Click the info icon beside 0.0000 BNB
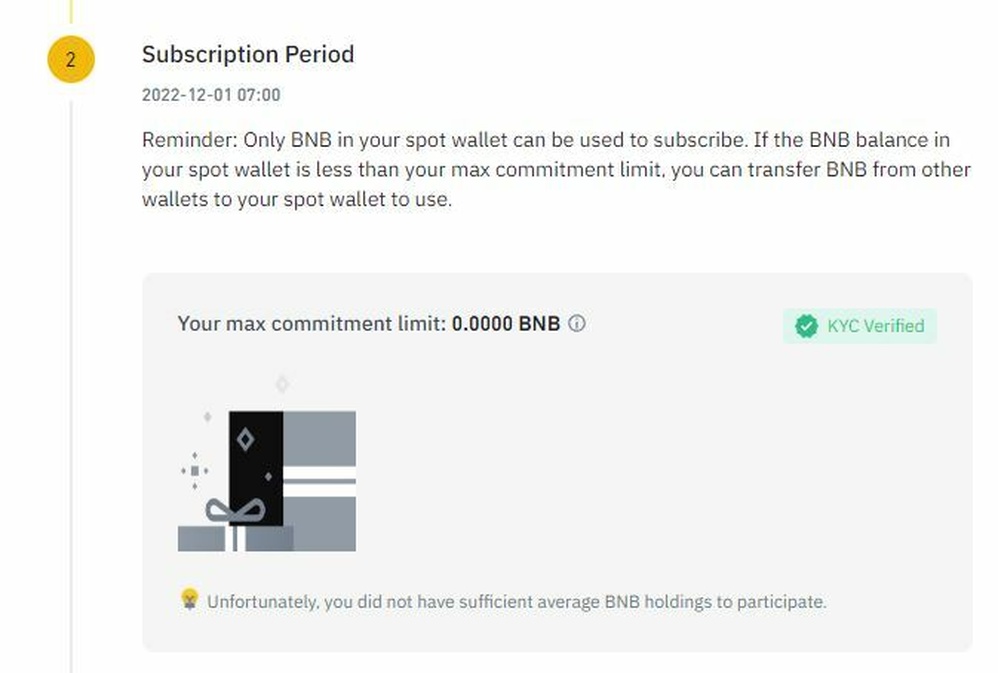The height and width of the screenshot is (673, 998). pos(577,324)
